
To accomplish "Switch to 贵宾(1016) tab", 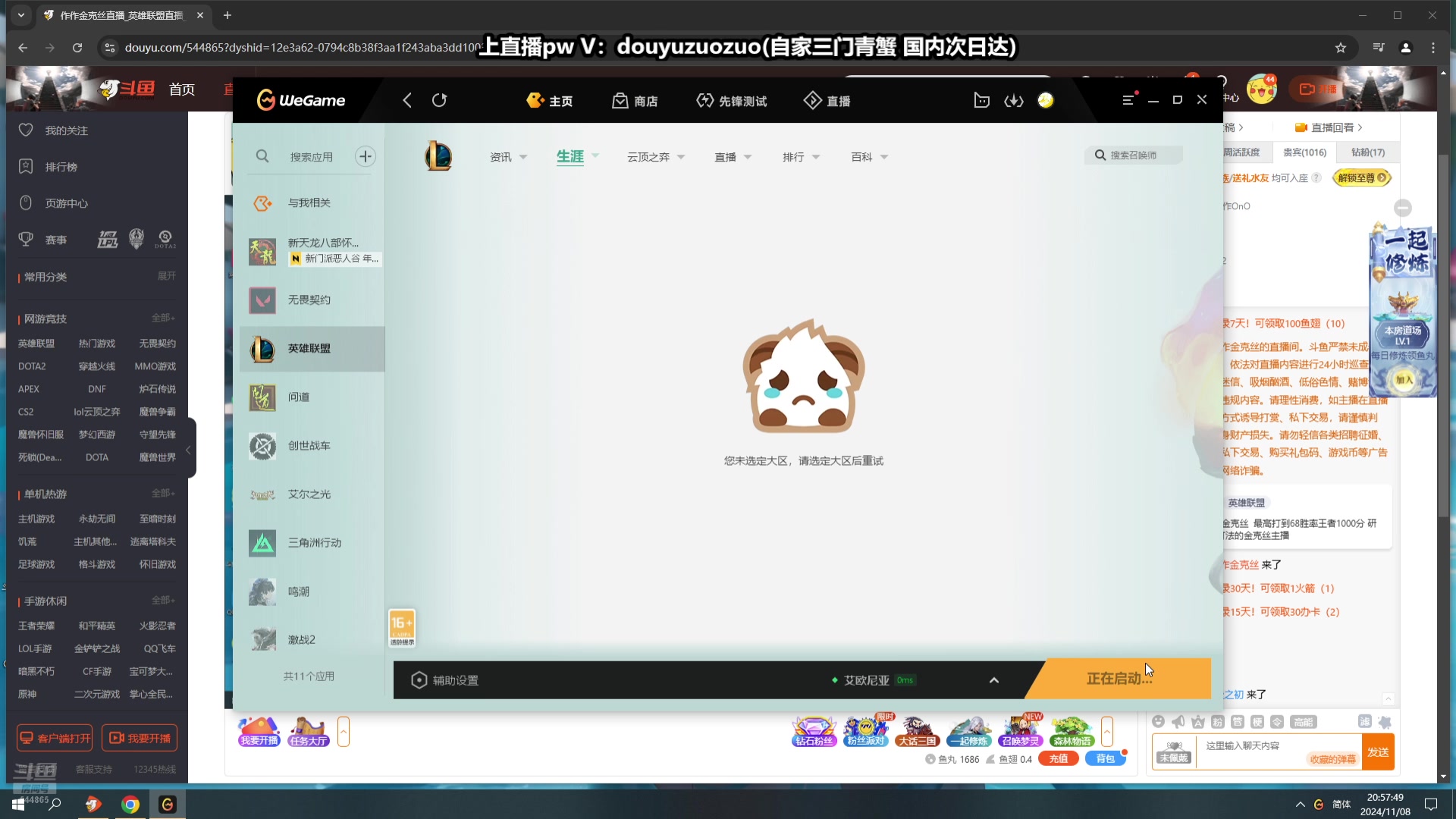I will 1304,152.
